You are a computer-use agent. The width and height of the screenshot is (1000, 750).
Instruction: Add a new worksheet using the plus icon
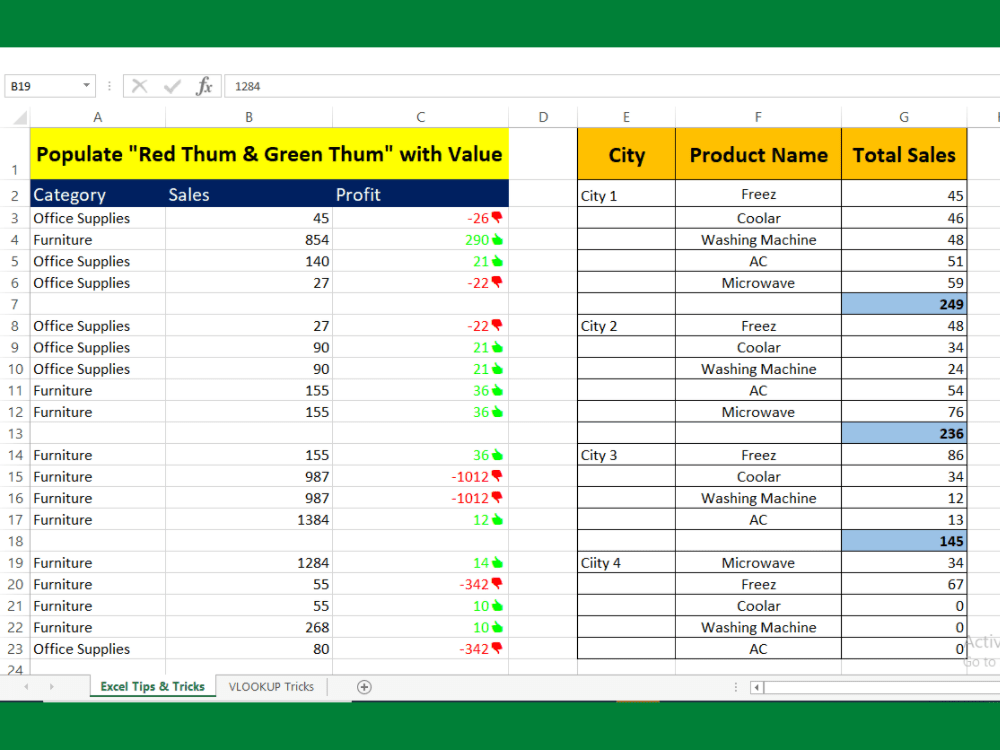tap(364, 687)
